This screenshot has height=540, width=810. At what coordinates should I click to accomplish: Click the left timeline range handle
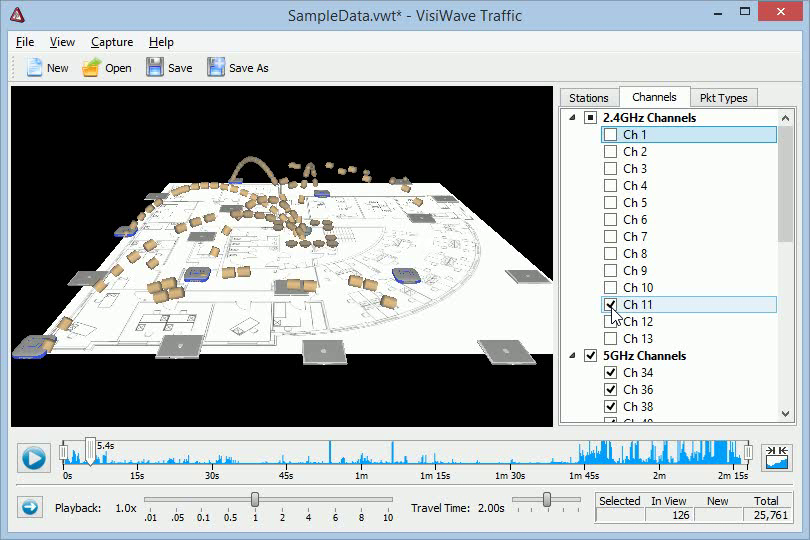tap(64, 453)
